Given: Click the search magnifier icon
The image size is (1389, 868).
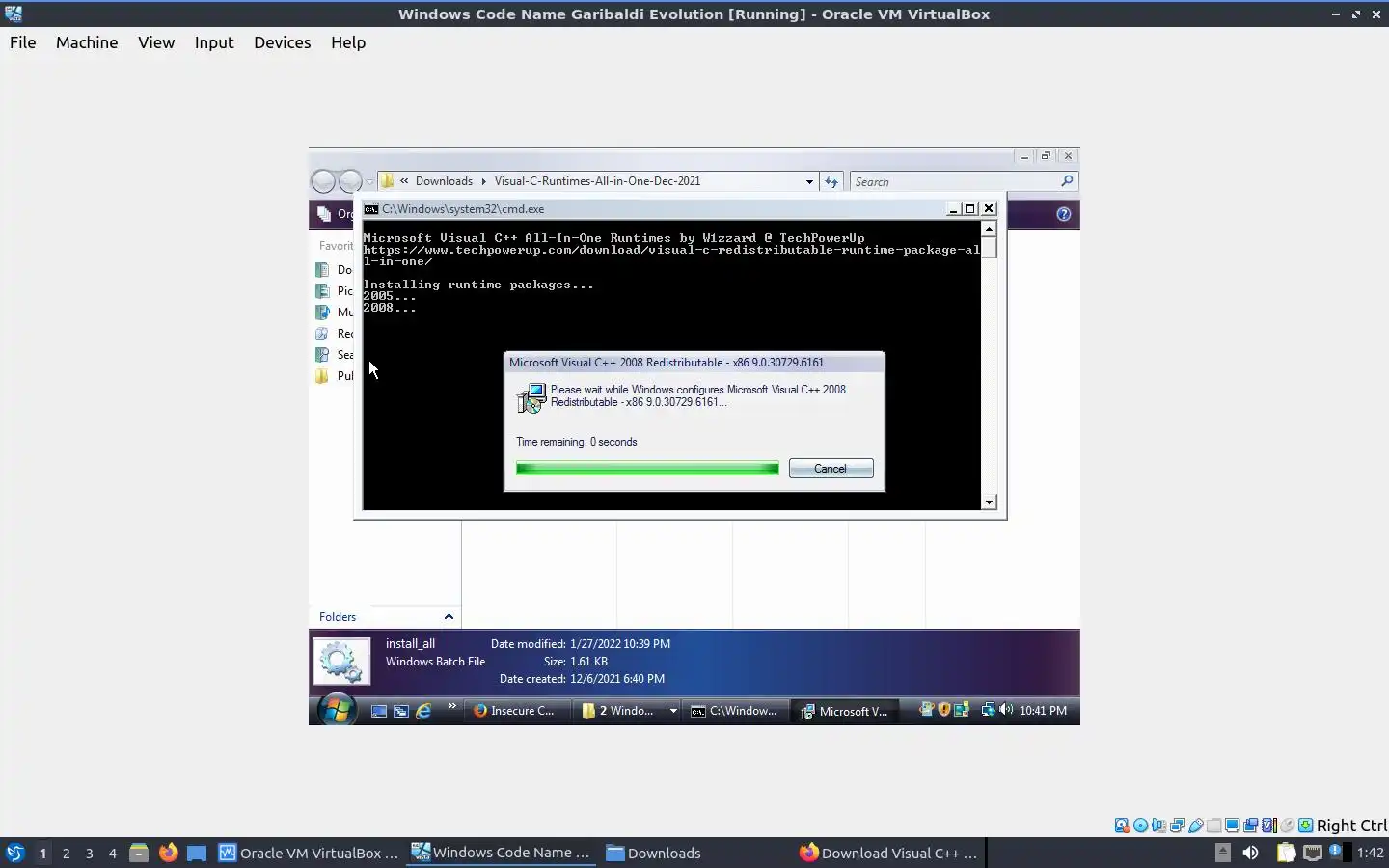Looking at the screenshot, I should click(1067, 181).
